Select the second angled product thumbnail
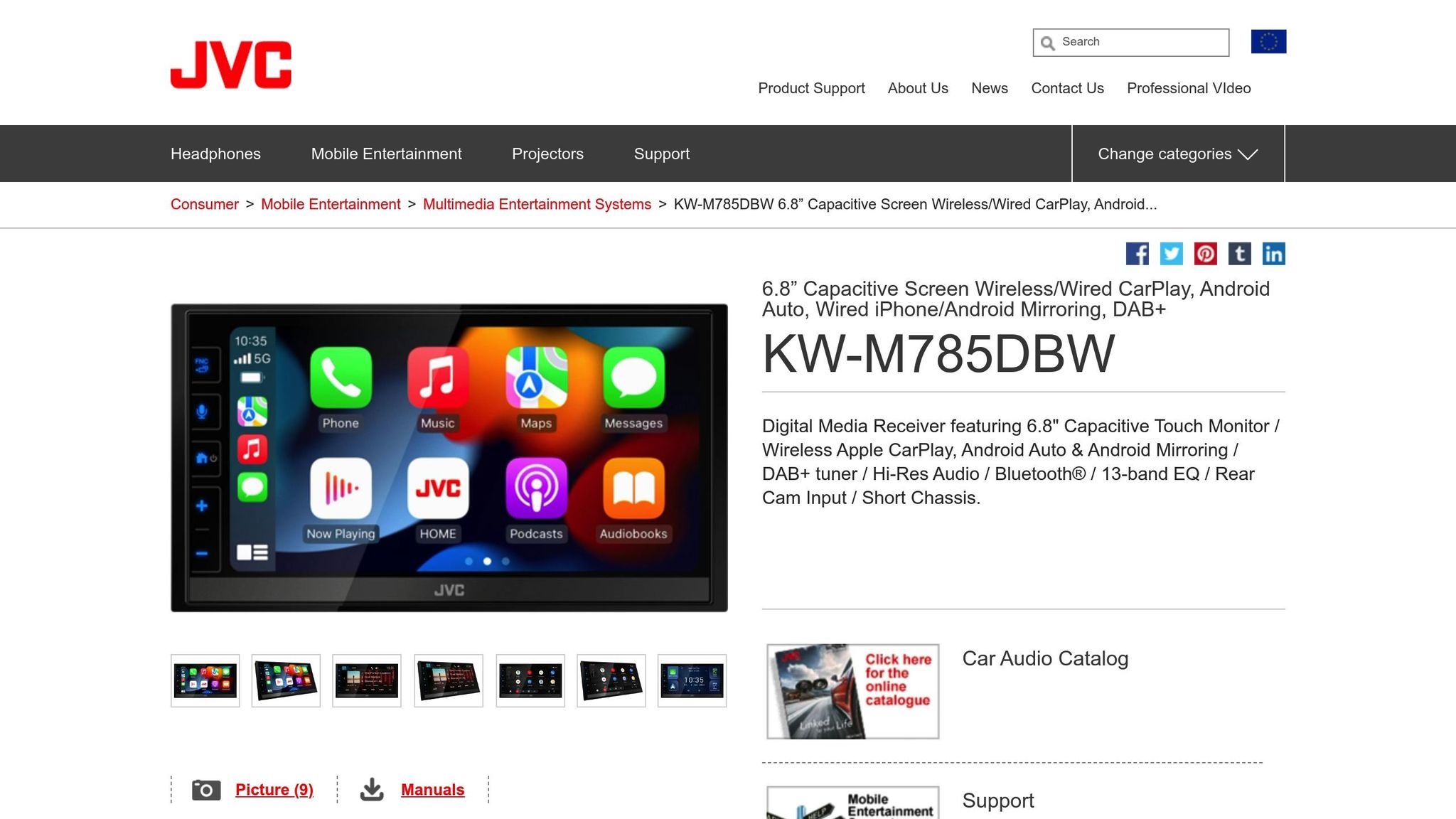This screenshot has height=819, width=1456. (x=286, y=681)
